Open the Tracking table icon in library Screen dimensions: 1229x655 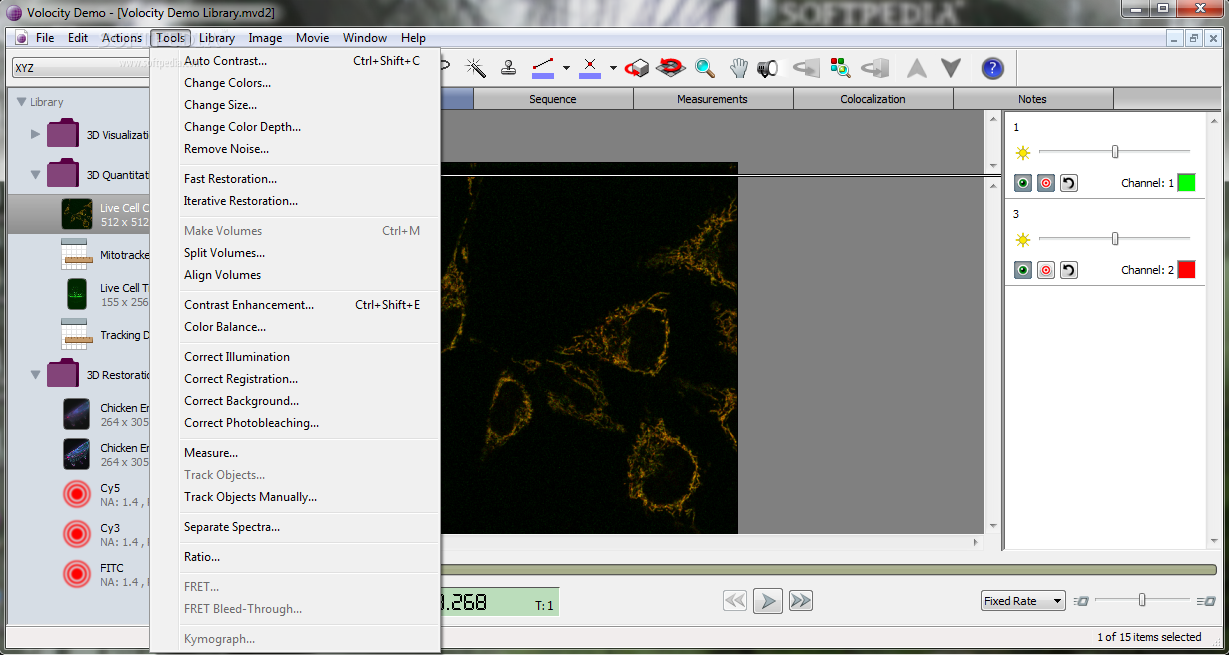point(77,334)
